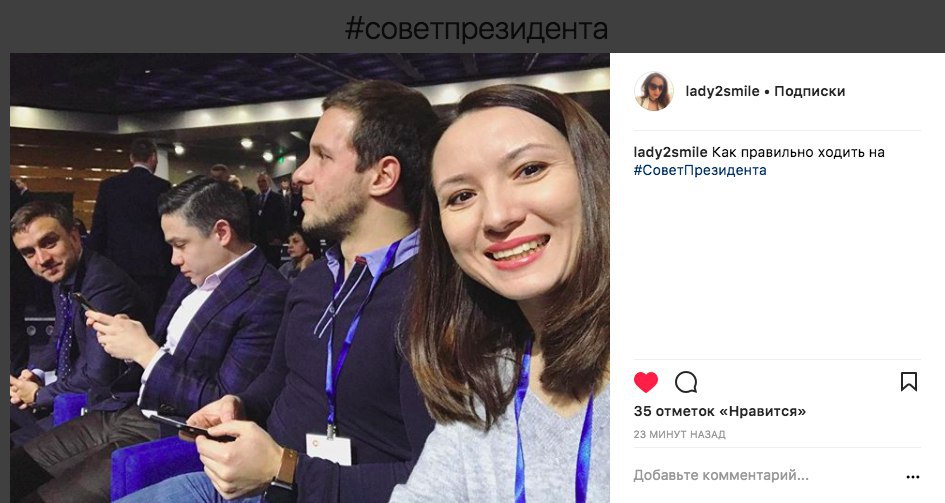This screenshot has width=945, height=503.
Task: Open the comment speech bubble icon
Action: (x=686, y=382)
